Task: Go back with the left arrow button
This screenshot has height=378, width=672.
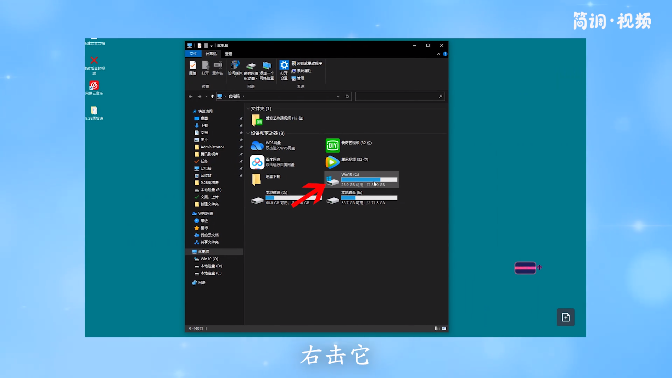Action: tap(191, 96)
